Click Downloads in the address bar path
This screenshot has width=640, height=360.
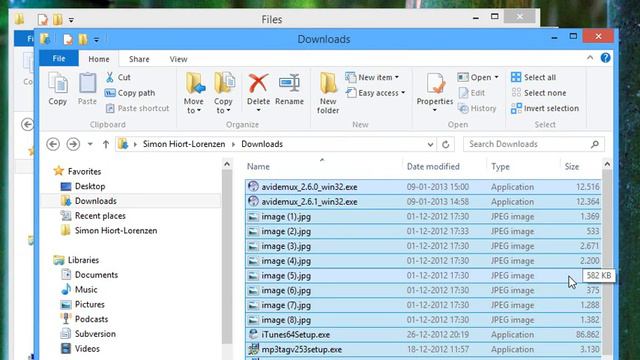coord(262,144)
